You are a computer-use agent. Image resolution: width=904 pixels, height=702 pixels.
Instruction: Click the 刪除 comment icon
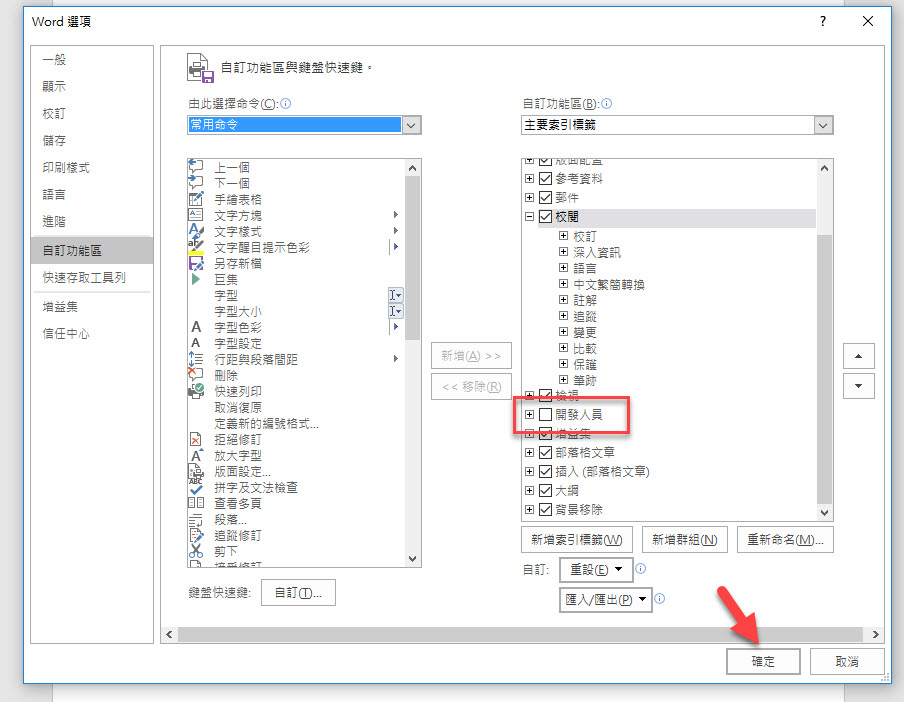(195, 375)
